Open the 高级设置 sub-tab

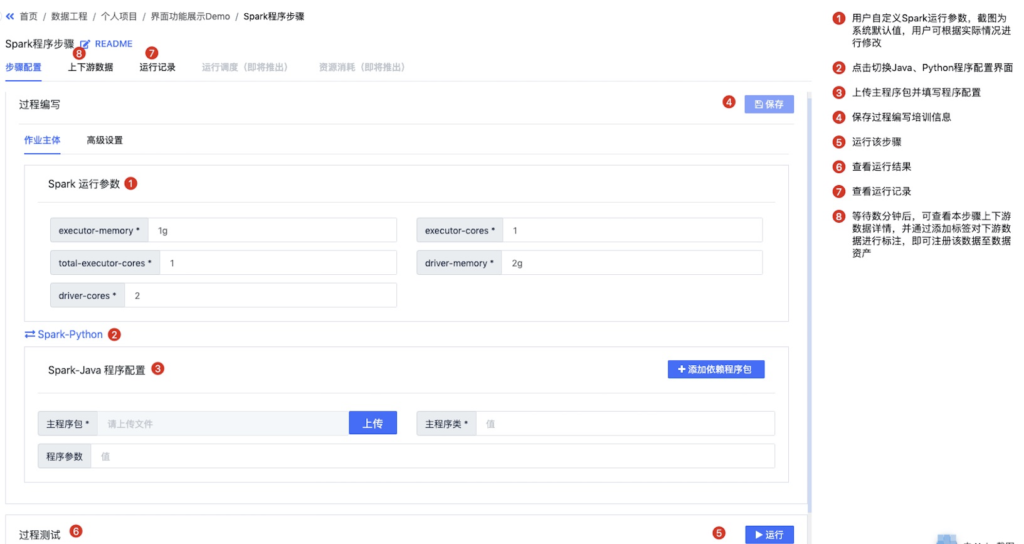104,140
